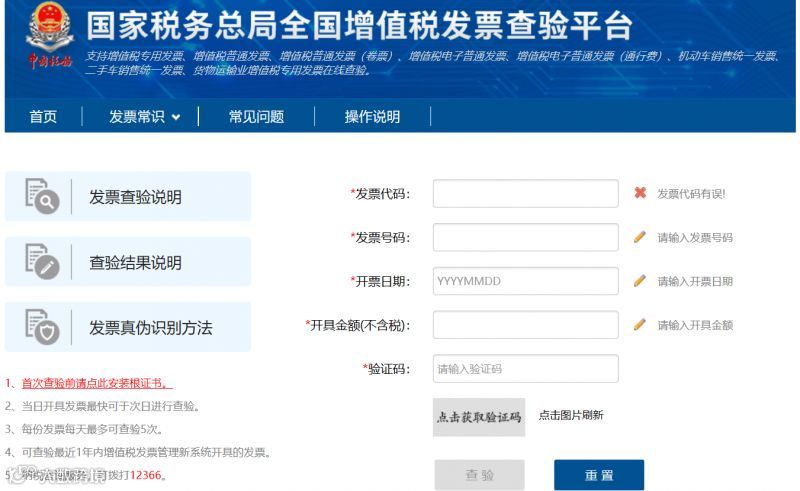Click the *开具金额(不含税): field label
This screenshot has height=491, width=800.
tap(358, 325)
